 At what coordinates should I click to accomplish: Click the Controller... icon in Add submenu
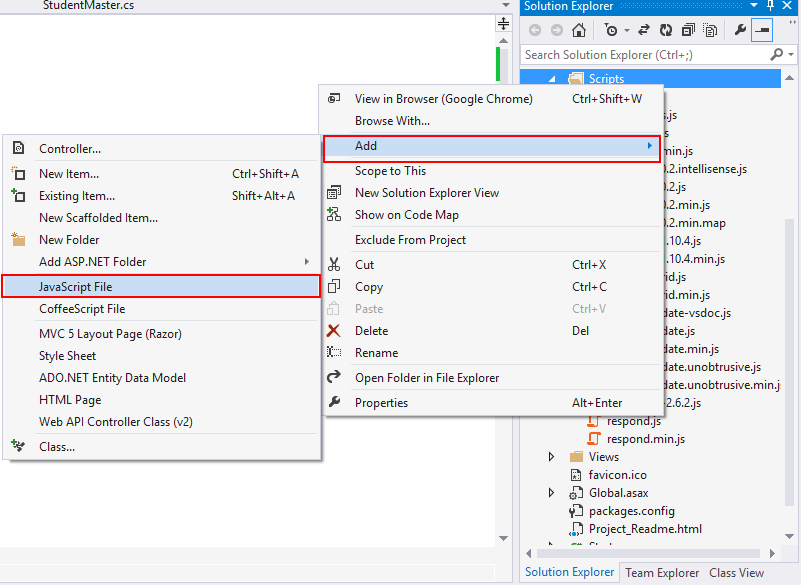click(18, 148)
